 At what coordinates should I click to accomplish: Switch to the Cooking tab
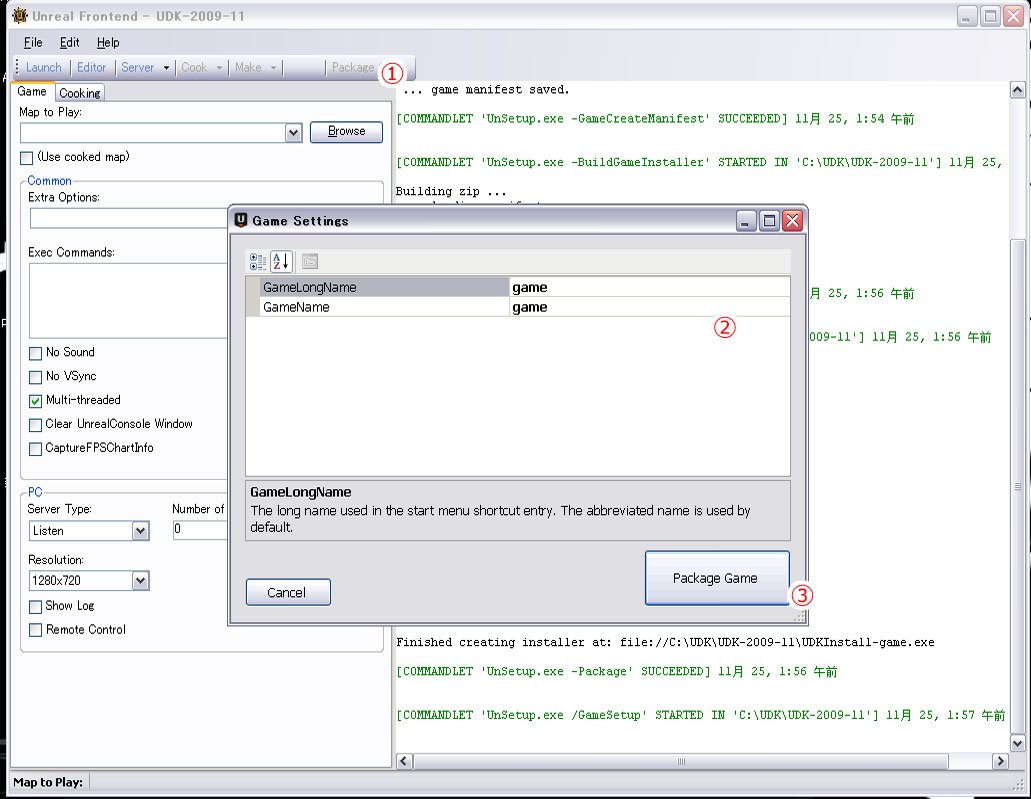coord(80,93)
